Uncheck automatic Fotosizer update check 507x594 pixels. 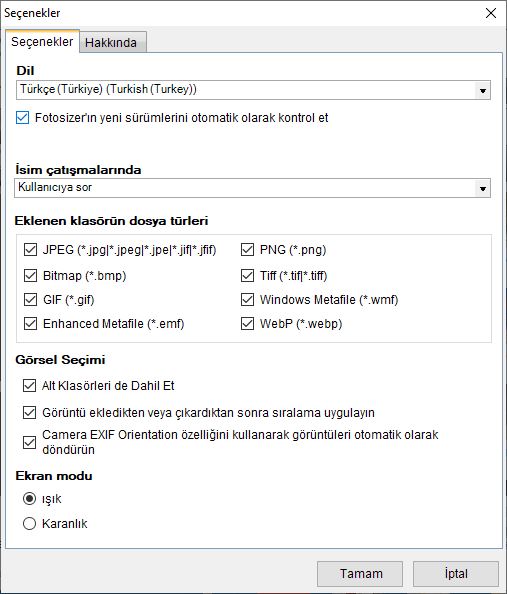pyautogui.click(x=22, y=118)
